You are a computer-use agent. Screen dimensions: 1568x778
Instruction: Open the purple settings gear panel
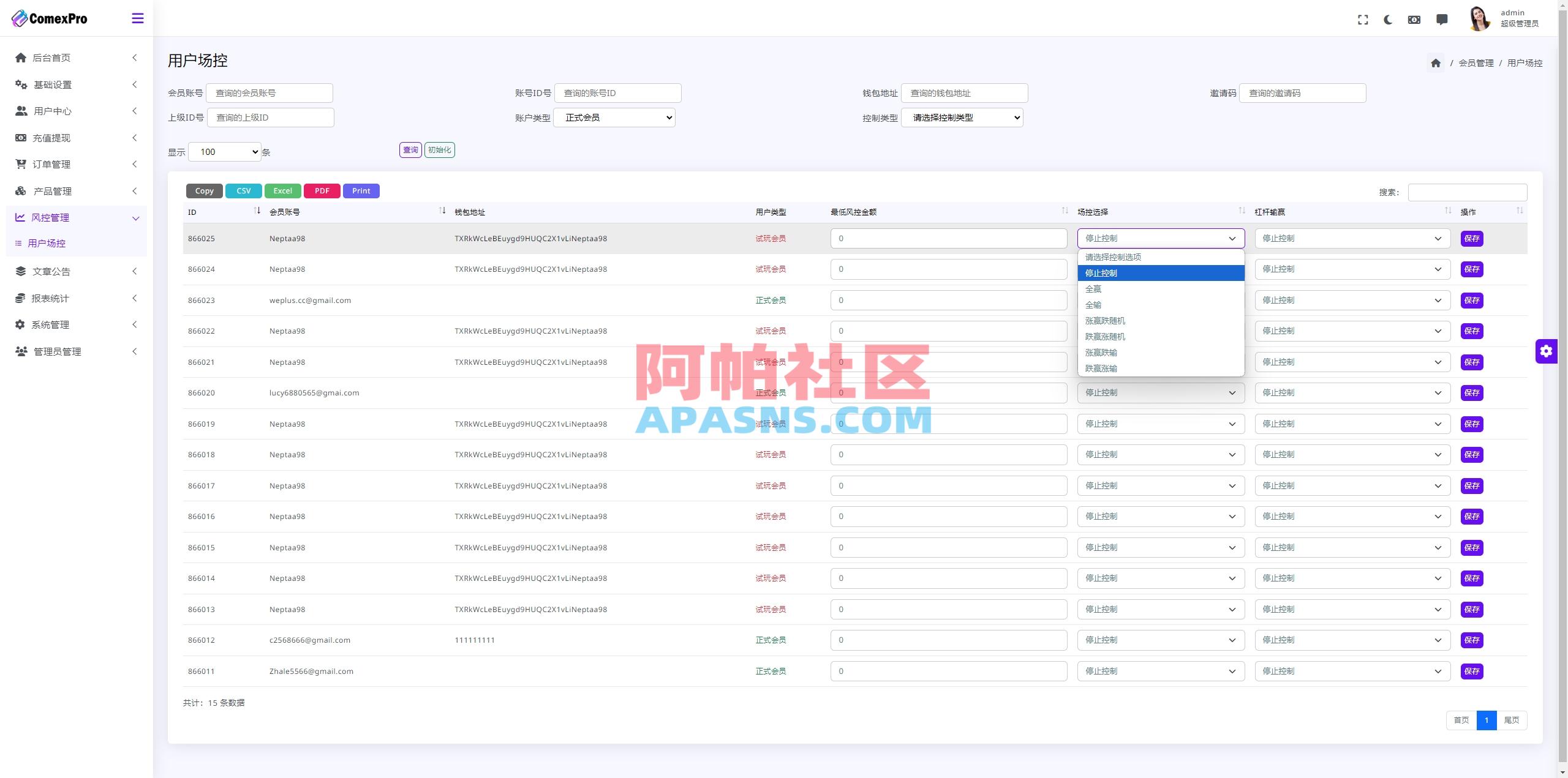1546,351
